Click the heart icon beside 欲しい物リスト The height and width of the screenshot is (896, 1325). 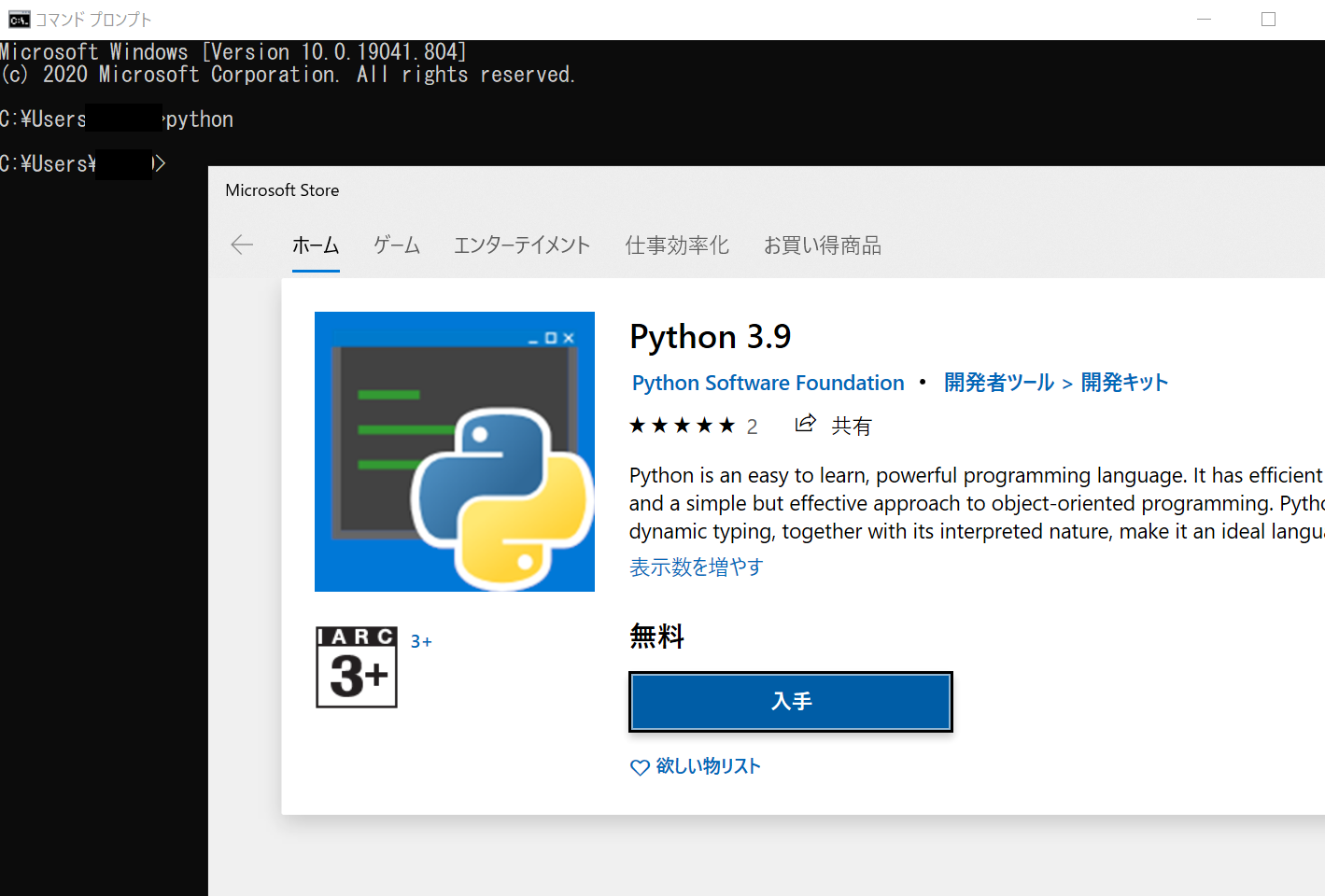[639, 766]
